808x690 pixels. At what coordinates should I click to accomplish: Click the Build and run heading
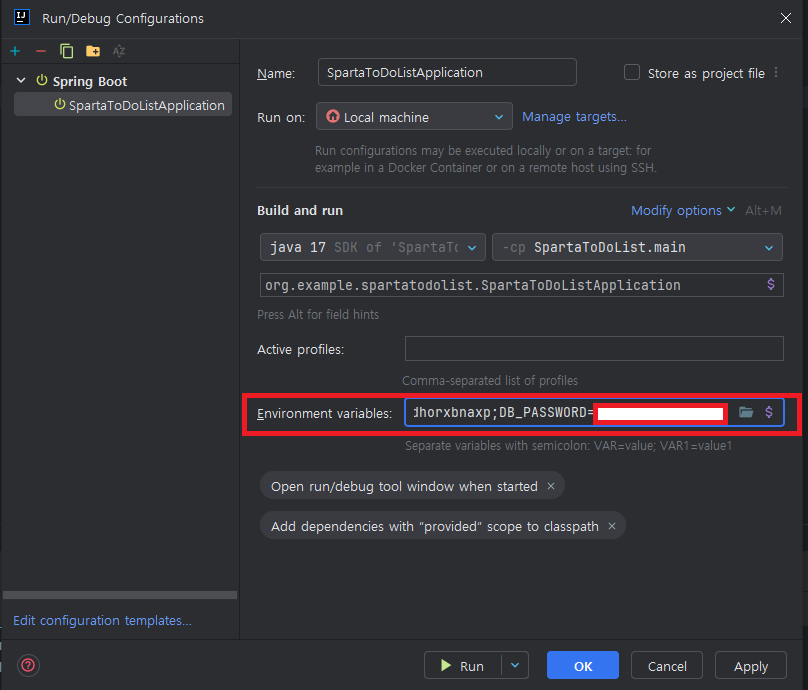click(x=300, y=210)
